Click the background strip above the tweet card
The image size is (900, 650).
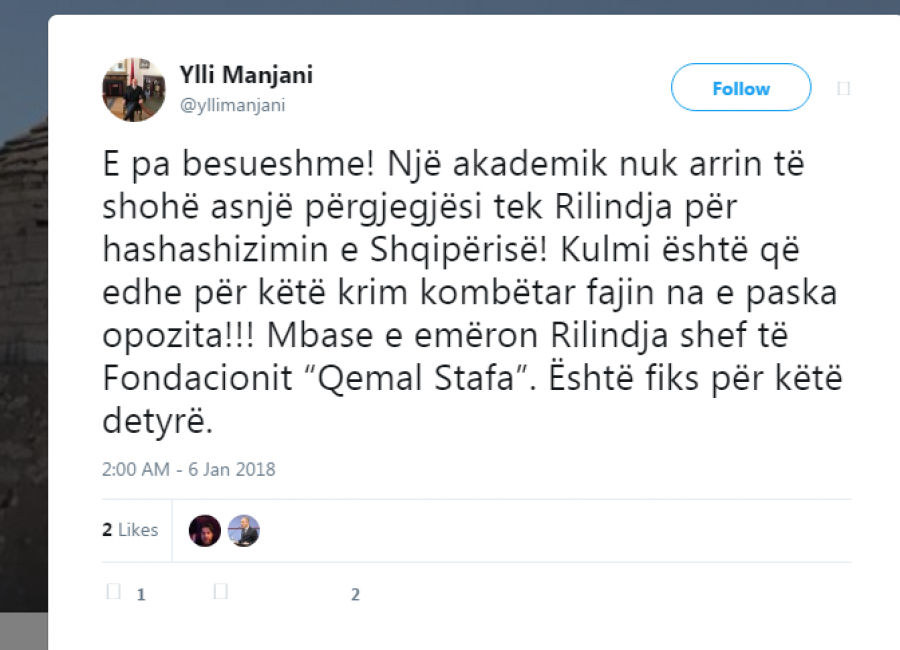pyautogui.click(x=450, y=7)
